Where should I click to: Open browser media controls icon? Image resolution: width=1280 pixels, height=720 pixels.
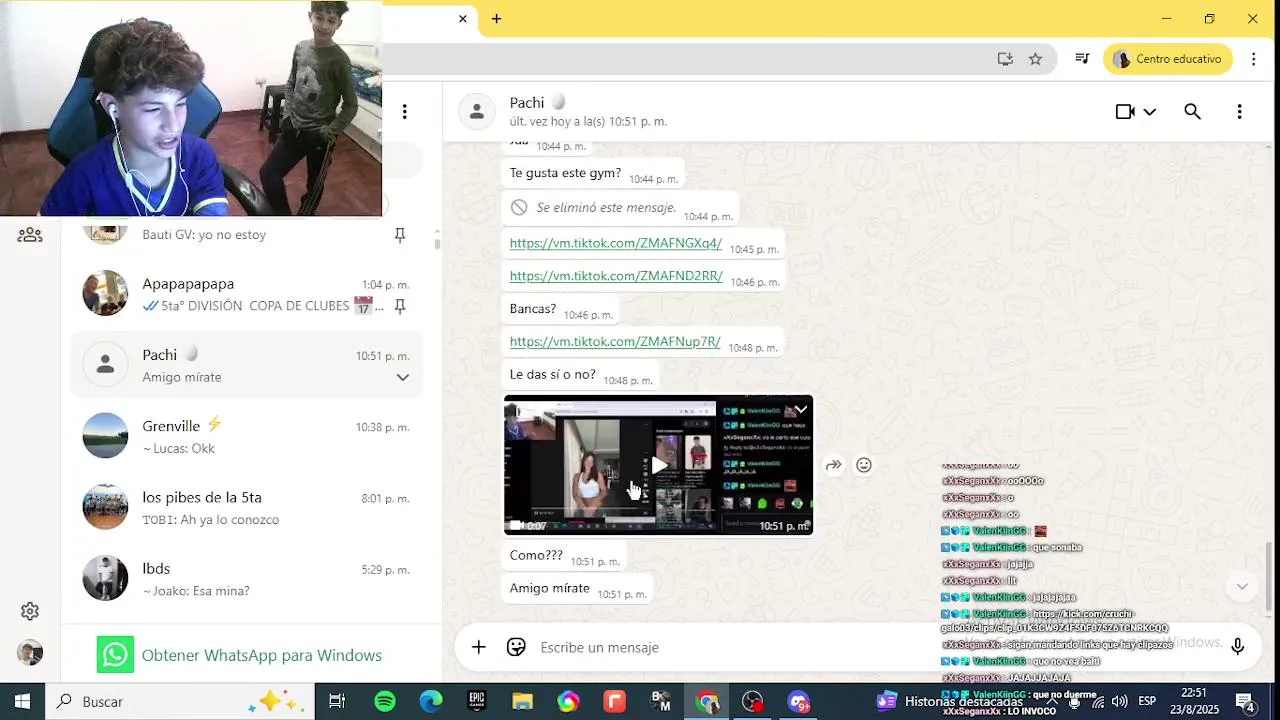click(1082, 59)
